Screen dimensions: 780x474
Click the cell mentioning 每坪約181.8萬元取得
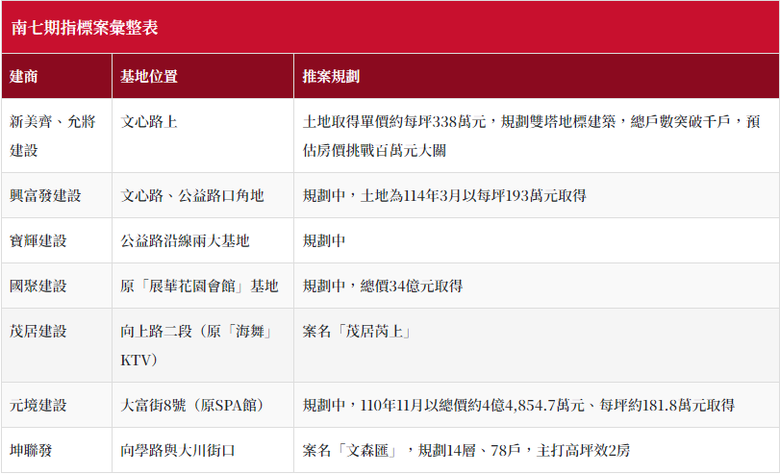[x=536, y=405]
